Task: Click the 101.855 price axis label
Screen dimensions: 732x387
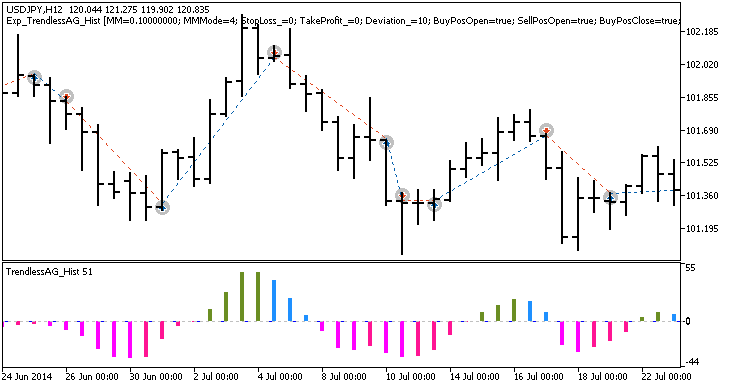Action: [x=702, y=98]
